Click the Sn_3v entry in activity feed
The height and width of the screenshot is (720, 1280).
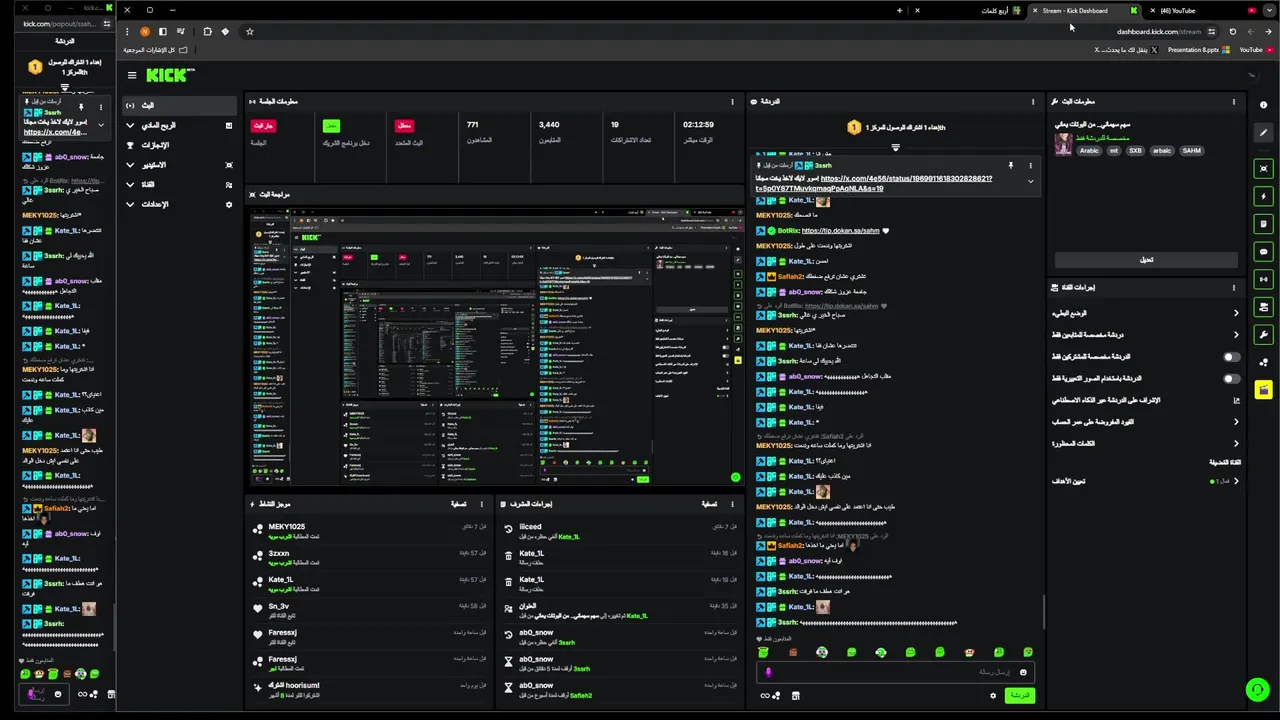(x=370, y=610)
